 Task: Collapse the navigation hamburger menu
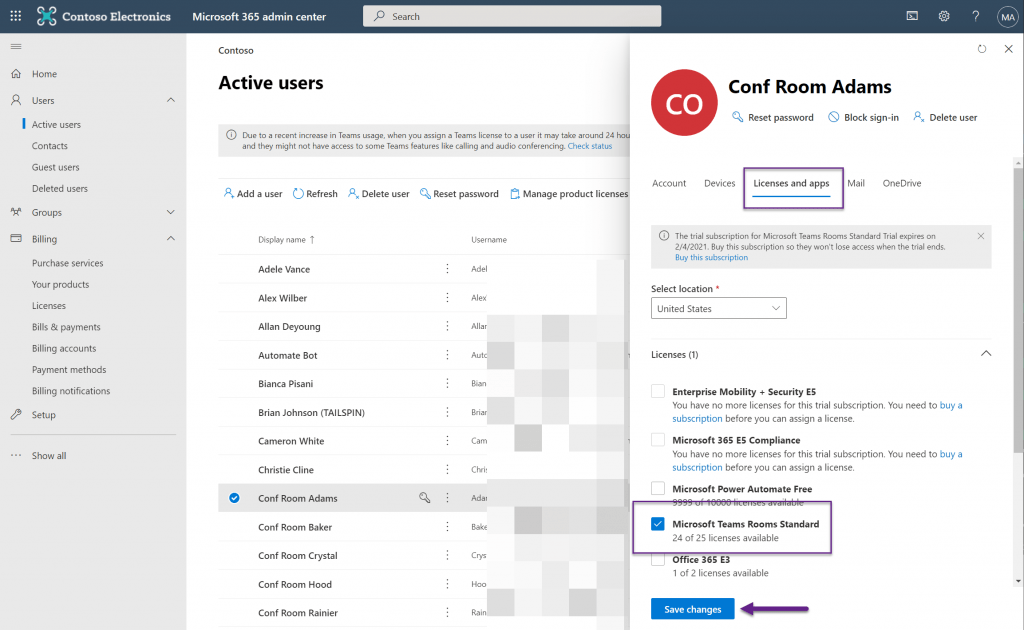16,46
